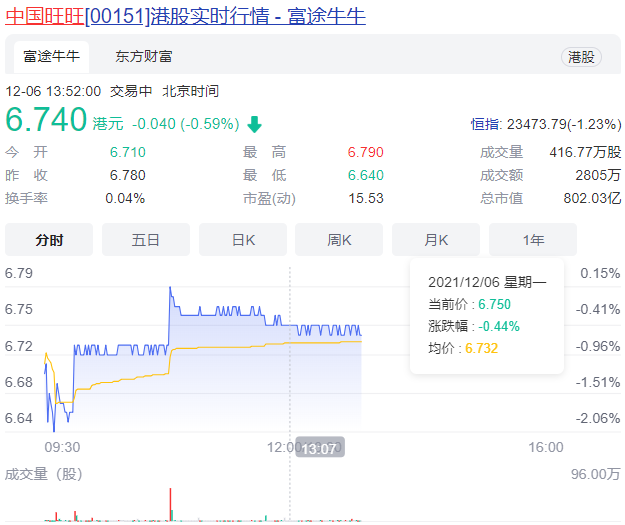This screenshot has width=625, height=525.
Task: Select the 五日 five-day chart tab
Action: tap(146, 240)
